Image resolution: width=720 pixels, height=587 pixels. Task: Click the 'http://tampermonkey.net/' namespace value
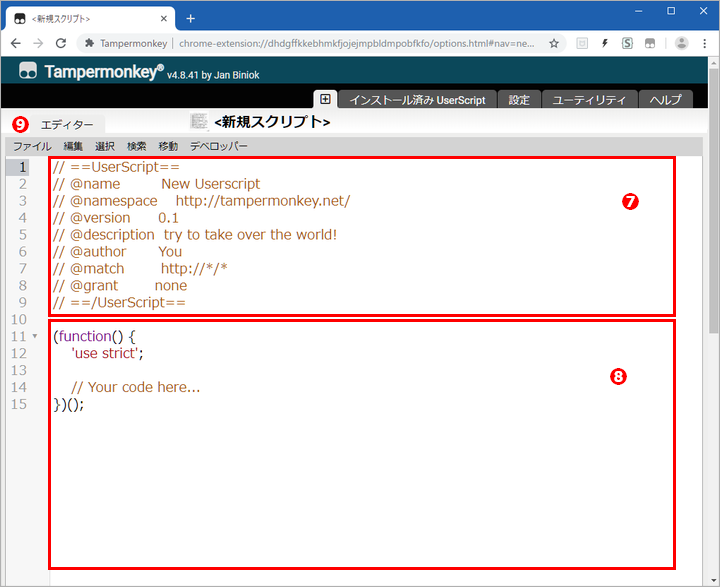(x=263, y=201)
